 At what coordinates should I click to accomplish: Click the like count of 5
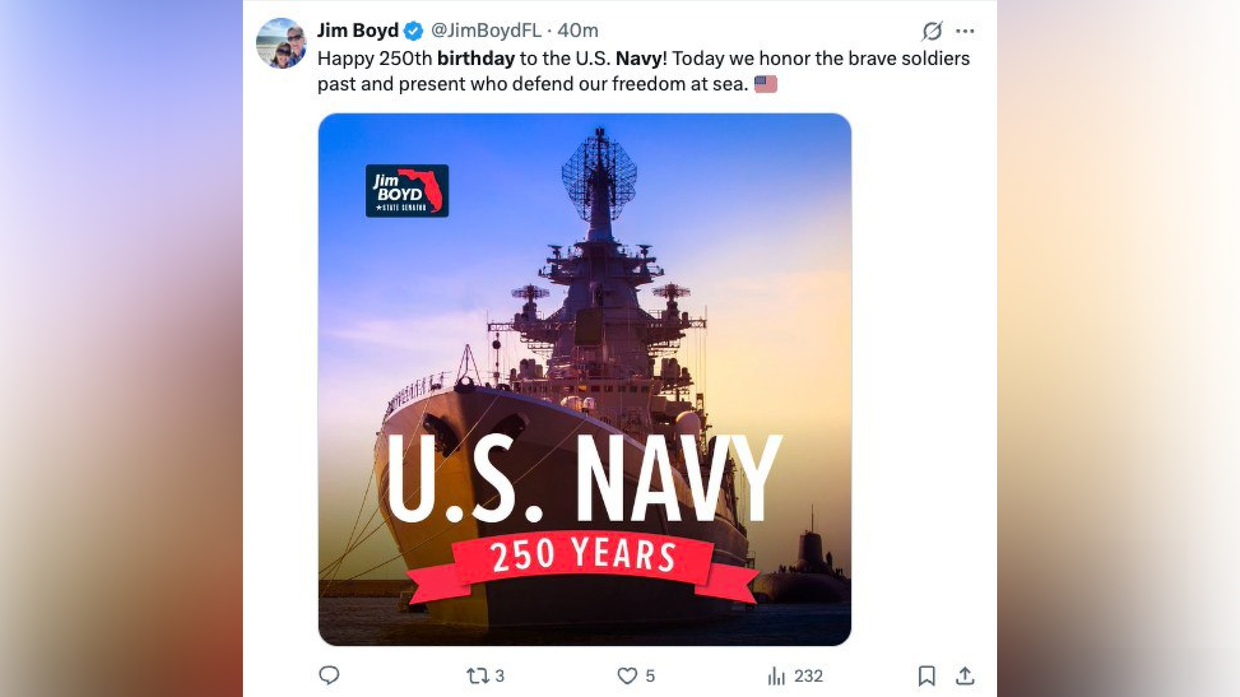pos(650,676)
